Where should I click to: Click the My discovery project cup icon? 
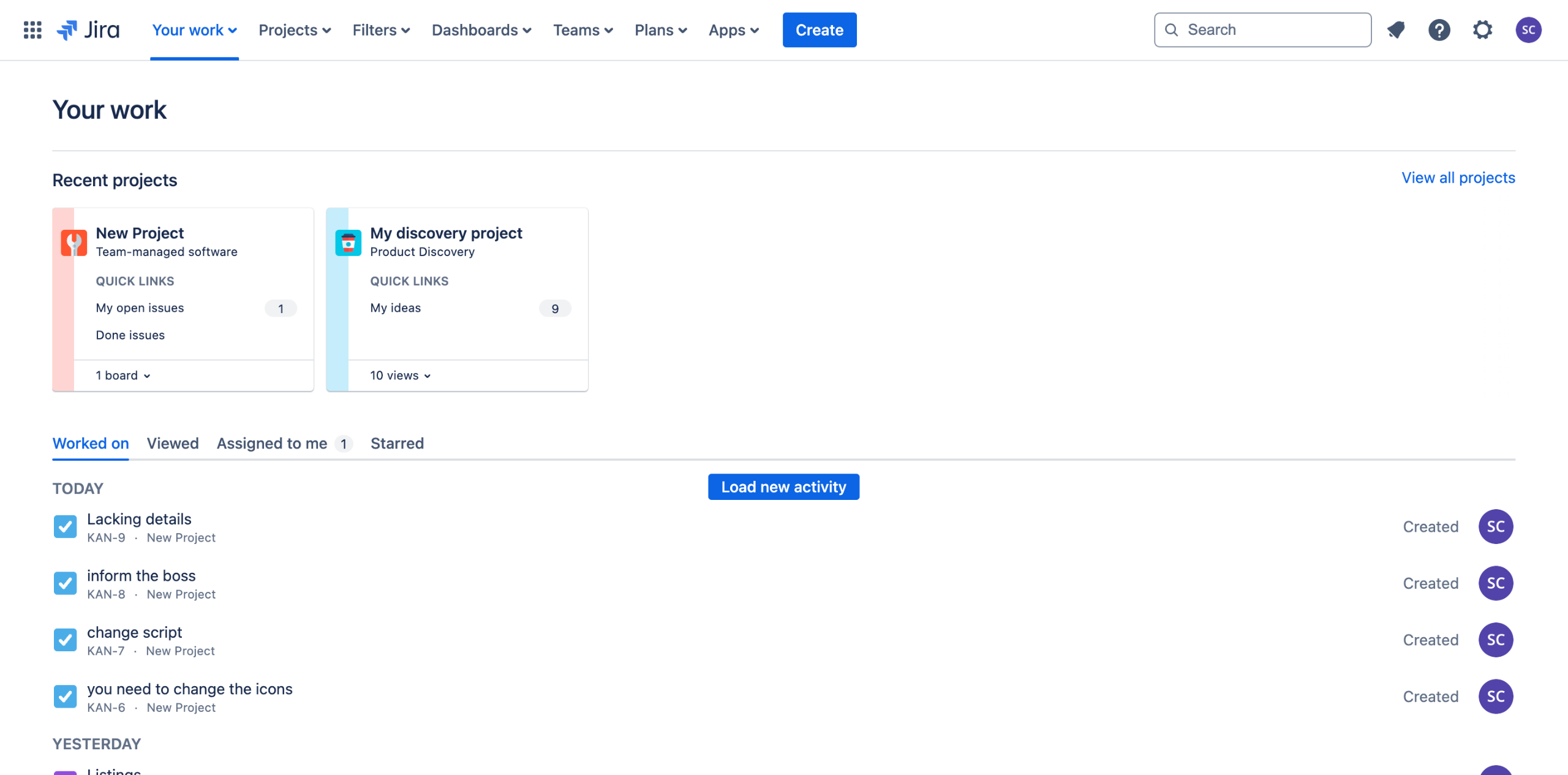[x=348, y=243]
